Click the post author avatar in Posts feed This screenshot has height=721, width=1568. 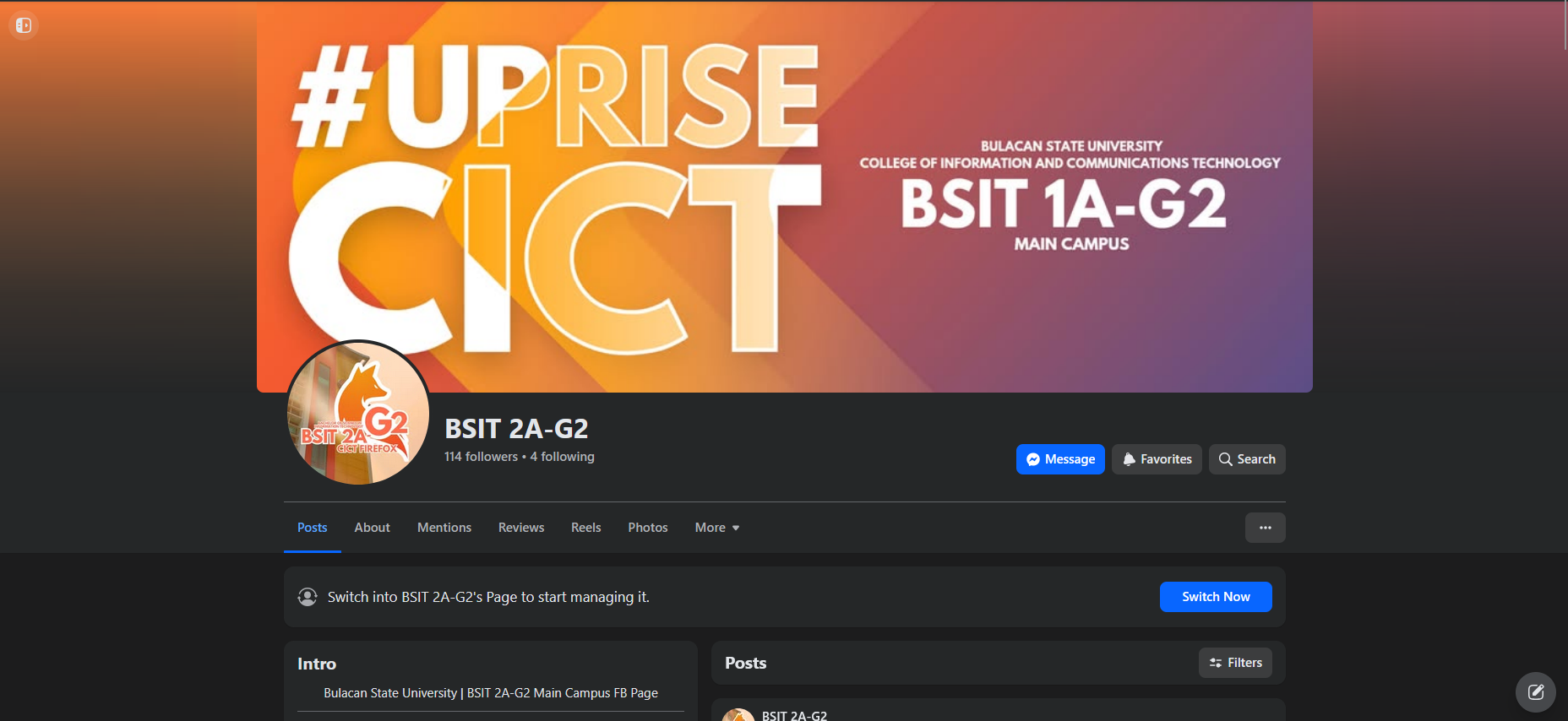(x=738, y=714)
